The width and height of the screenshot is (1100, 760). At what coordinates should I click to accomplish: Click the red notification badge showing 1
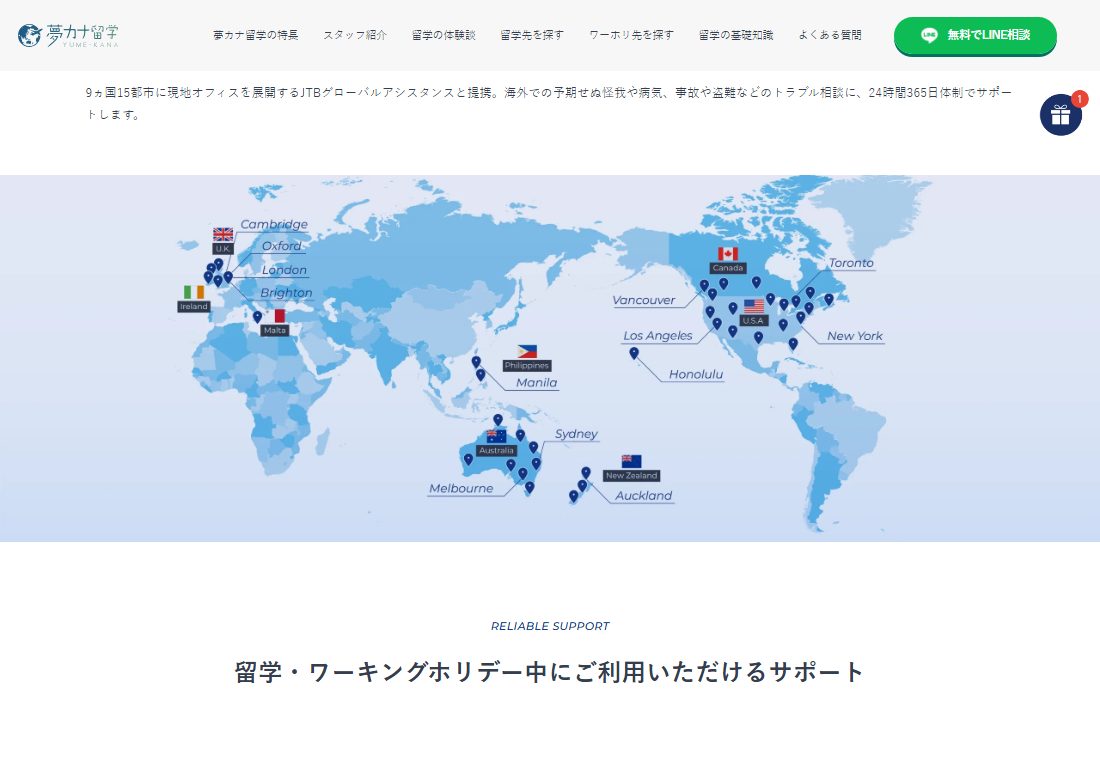[1079, 99]
